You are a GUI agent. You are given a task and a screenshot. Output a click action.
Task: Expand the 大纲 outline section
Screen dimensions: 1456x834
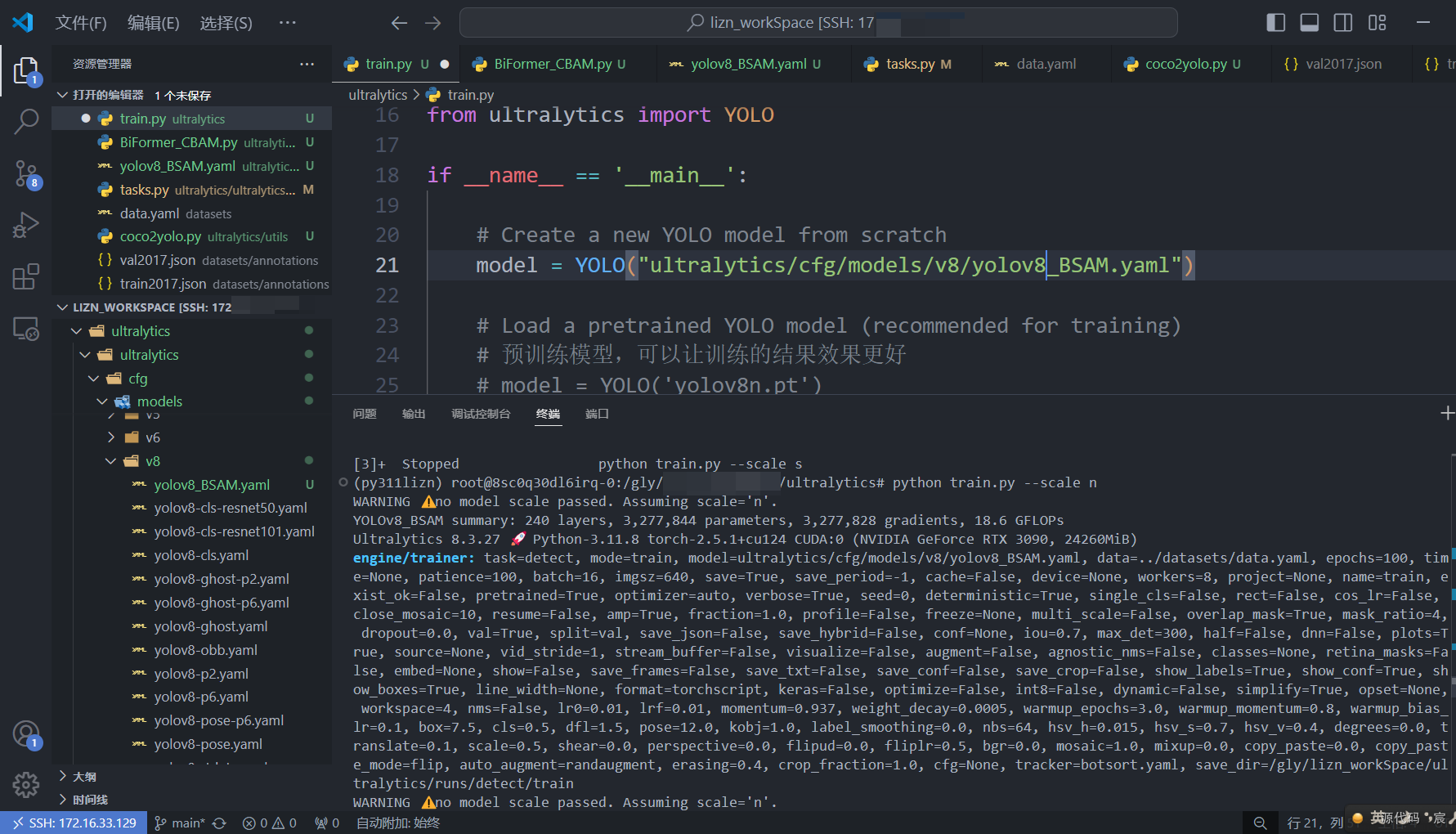pyautogui.click(x=63, y=776)
